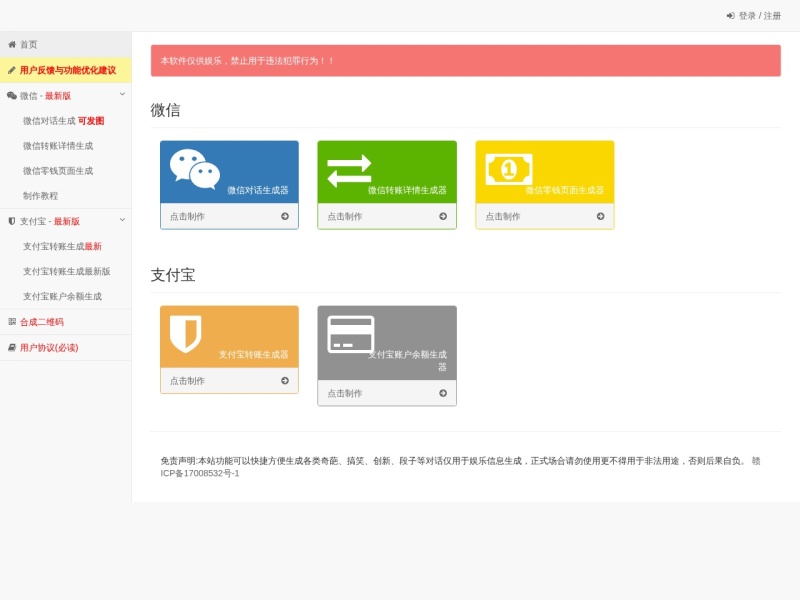Screen dimensions: 800x600
Task: Click the QR code icon in sidebar
Action: coord(12,321)
